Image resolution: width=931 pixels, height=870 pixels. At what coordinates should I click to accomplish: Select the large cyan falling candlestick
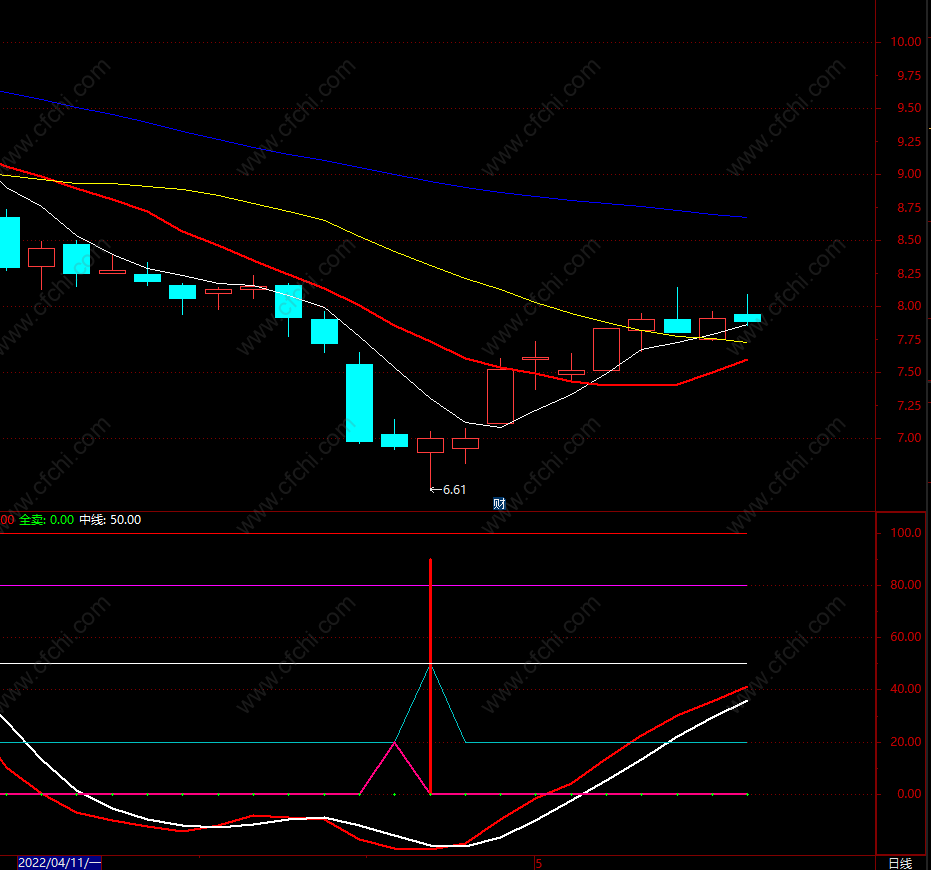pos(359,403)
